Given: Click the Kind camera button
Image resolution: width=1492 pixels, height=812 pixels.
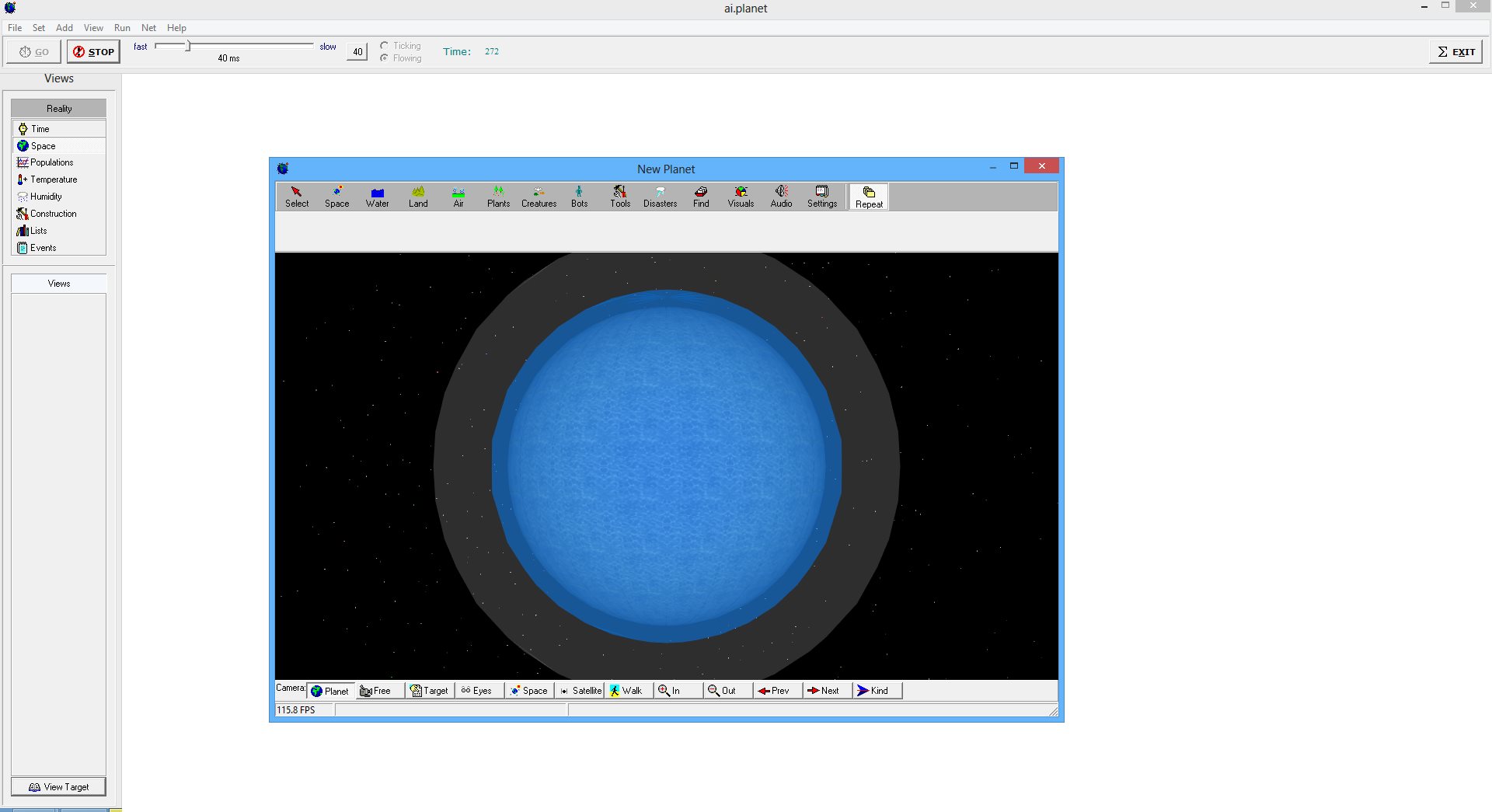Looking at the screenshot, I should (877, 691).
